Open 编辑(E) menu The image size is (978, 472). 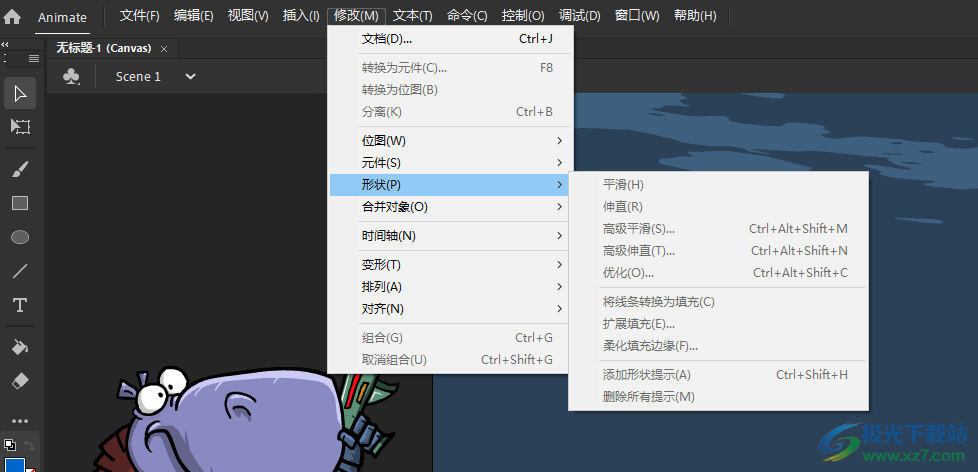coord(193,16)
